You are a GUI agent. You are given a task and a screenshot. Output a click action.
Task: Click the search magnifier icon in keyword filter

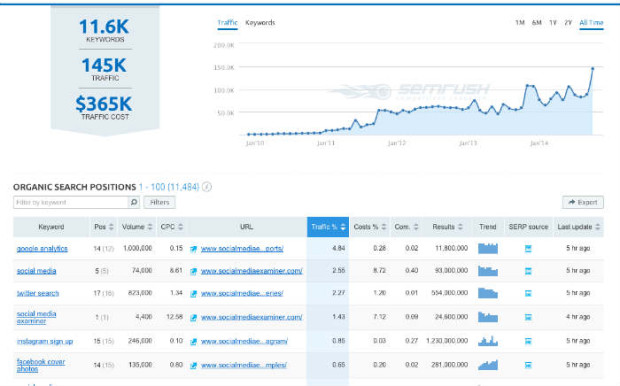[x=134, y=202]
